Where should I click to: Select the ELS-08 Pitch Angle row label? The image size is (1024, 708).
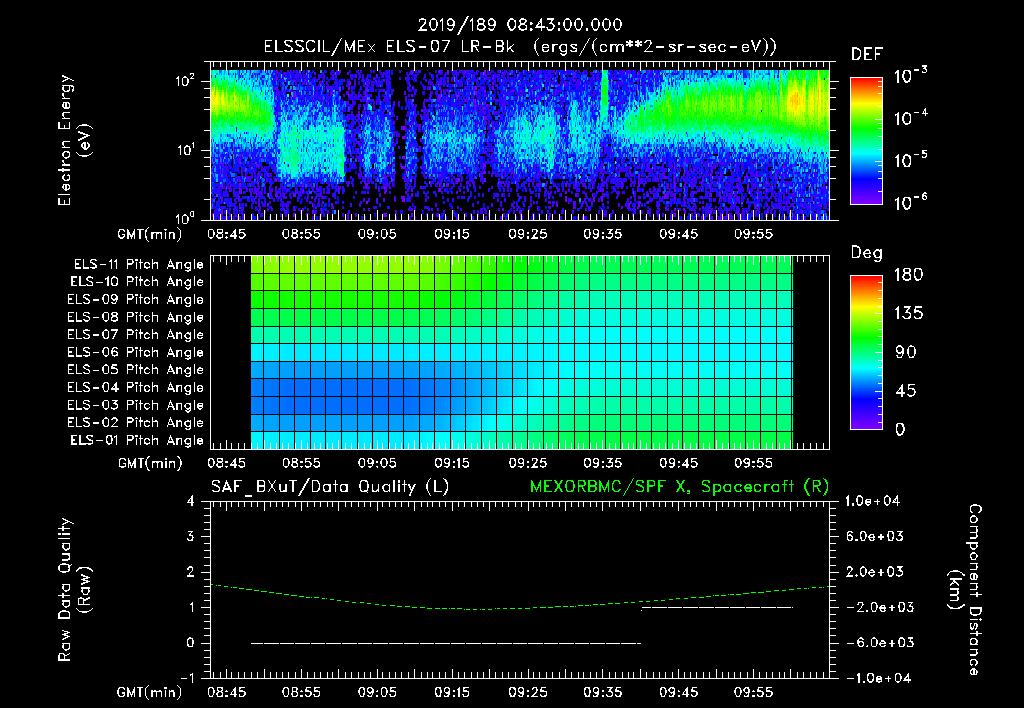coord(136,317)
